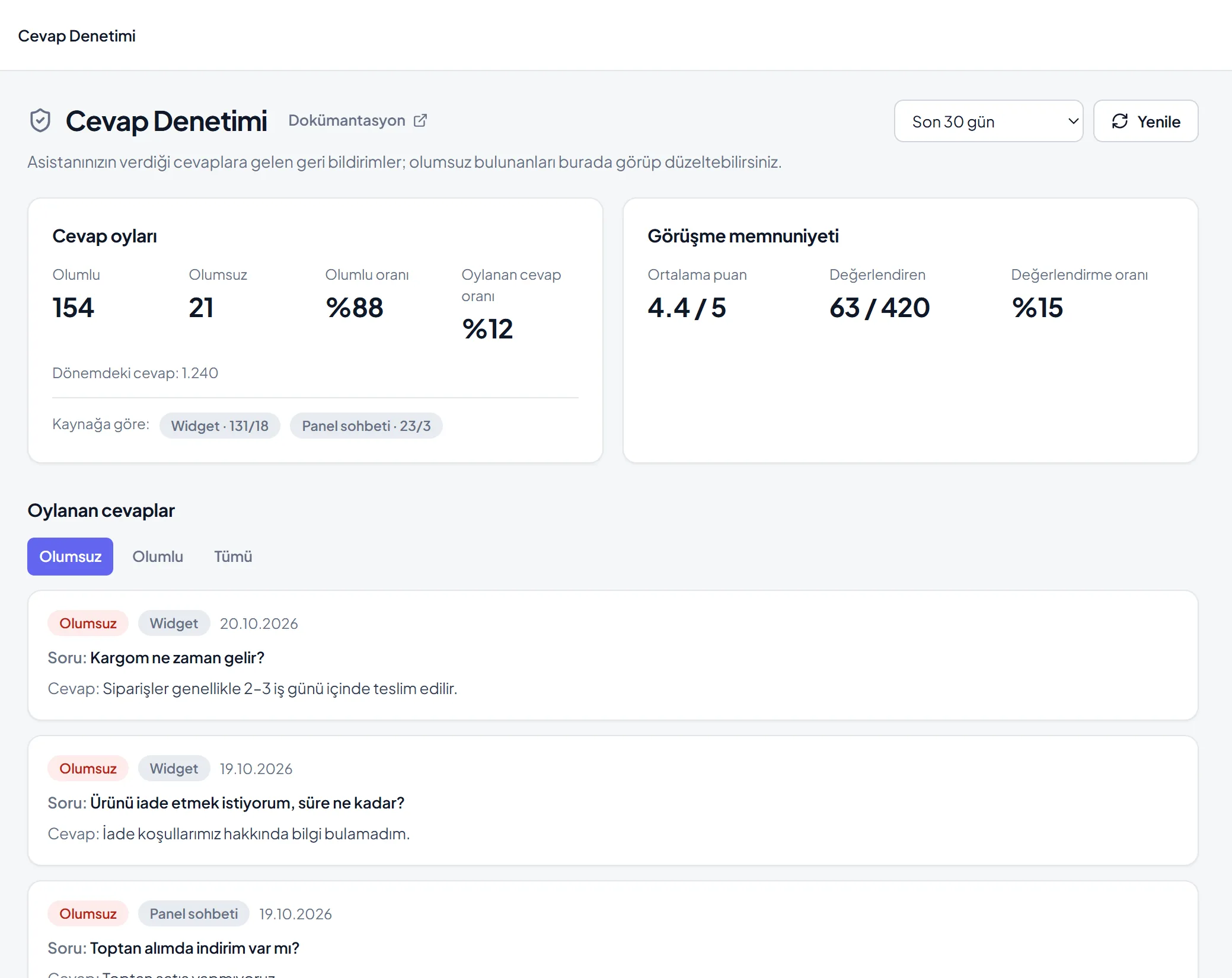Click the Panel sohbeti · 23/3 source chip
The width and height of the screenshot is (1232, 978).
[366, 426]
